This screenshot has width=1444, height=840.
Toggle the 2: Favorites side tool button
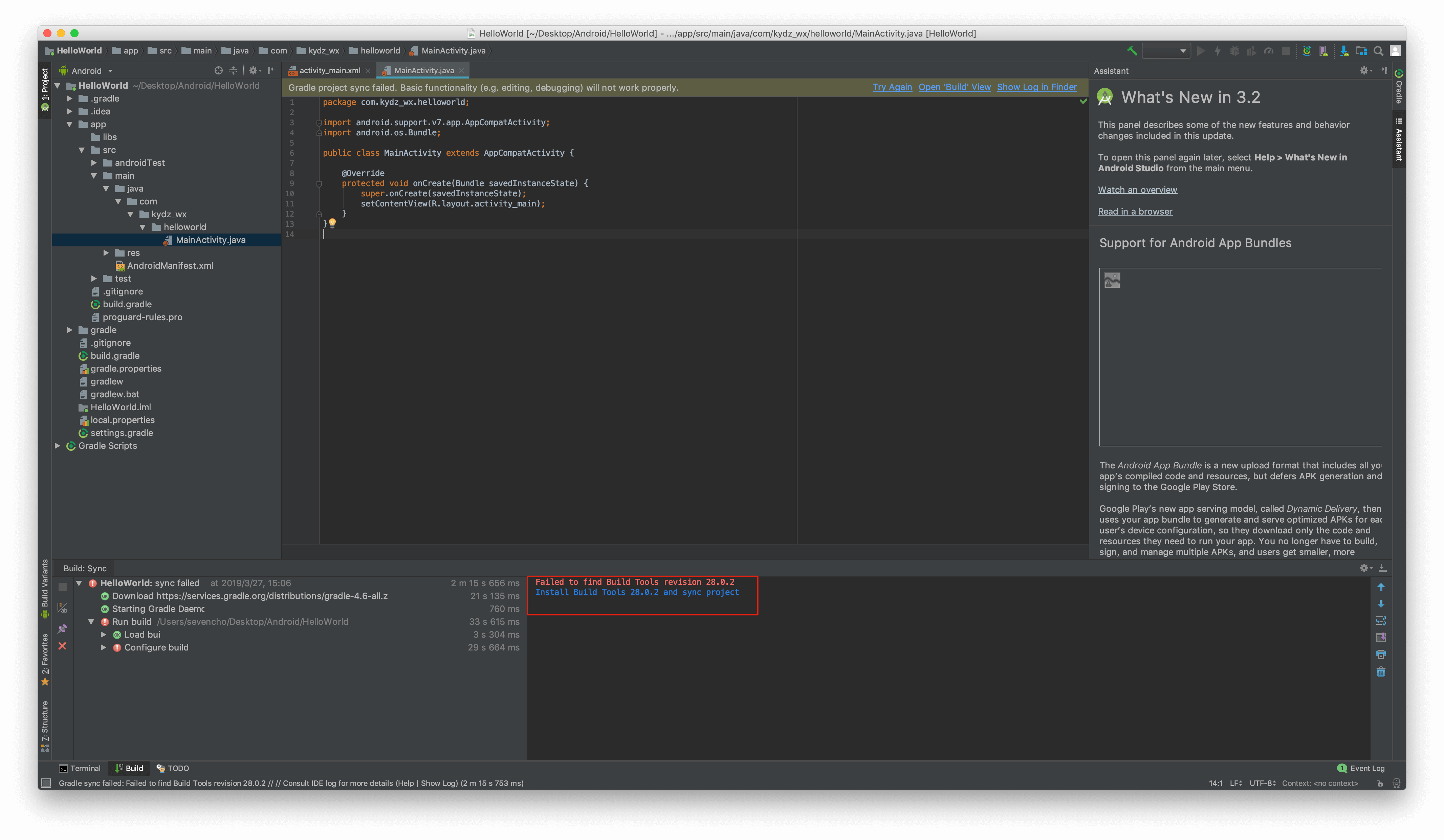(45, 659)
